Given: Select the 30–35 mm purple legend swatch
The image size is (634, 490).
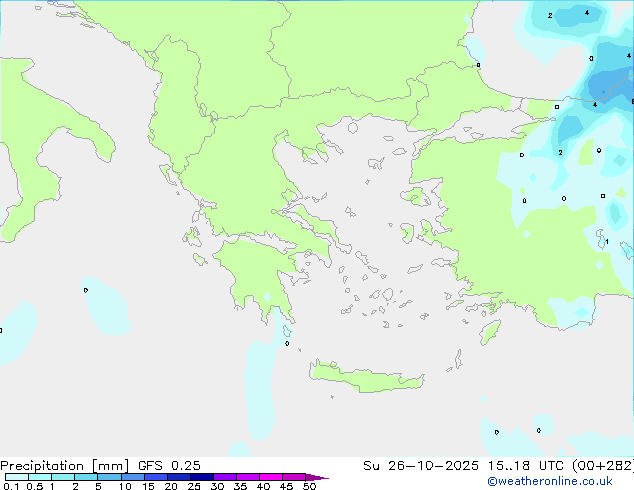Looking at the screenshot, I should (225, 477).
